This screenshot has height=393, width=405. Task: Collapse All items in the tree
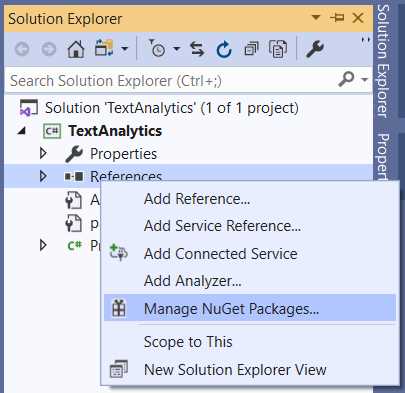point(251,49)
